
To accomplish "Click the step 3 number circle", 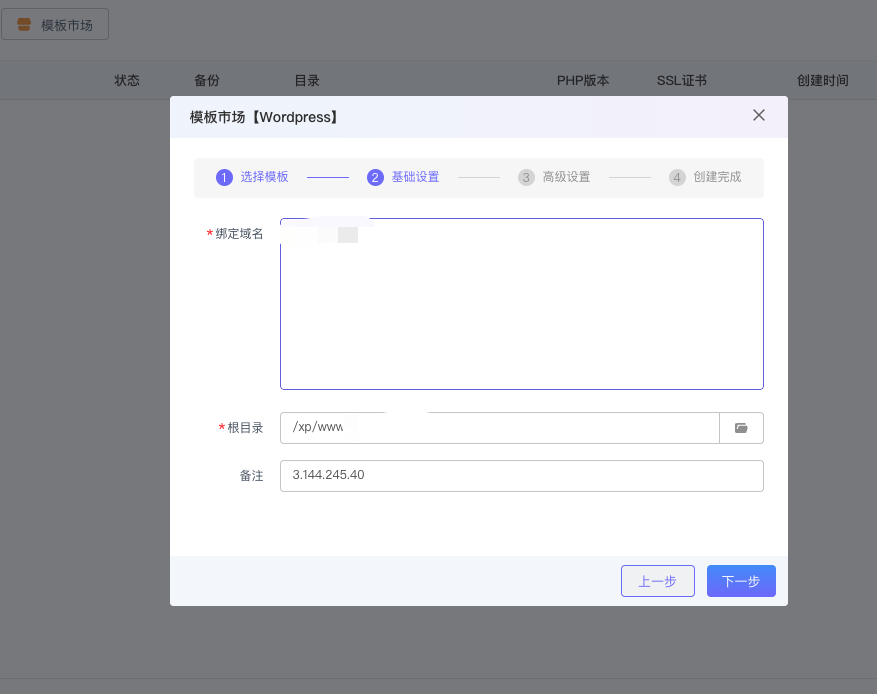I will 526,178.
